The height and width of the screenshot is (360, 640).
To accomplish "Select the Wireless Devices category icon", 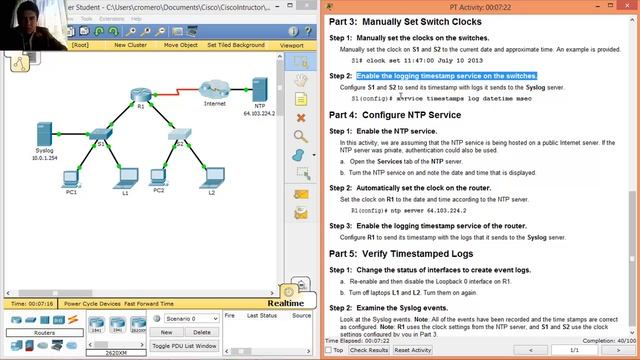I will (58, 320).
